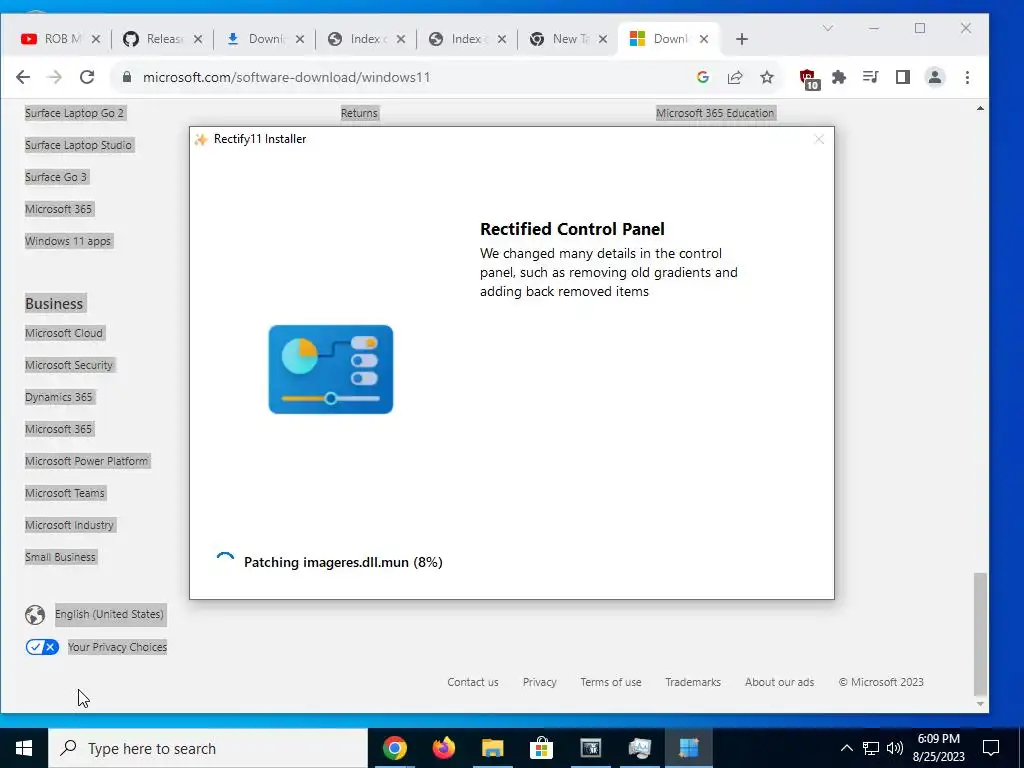Open the media control playlist icon
The image size is (1024, 768).
click(x=870, y=77)
